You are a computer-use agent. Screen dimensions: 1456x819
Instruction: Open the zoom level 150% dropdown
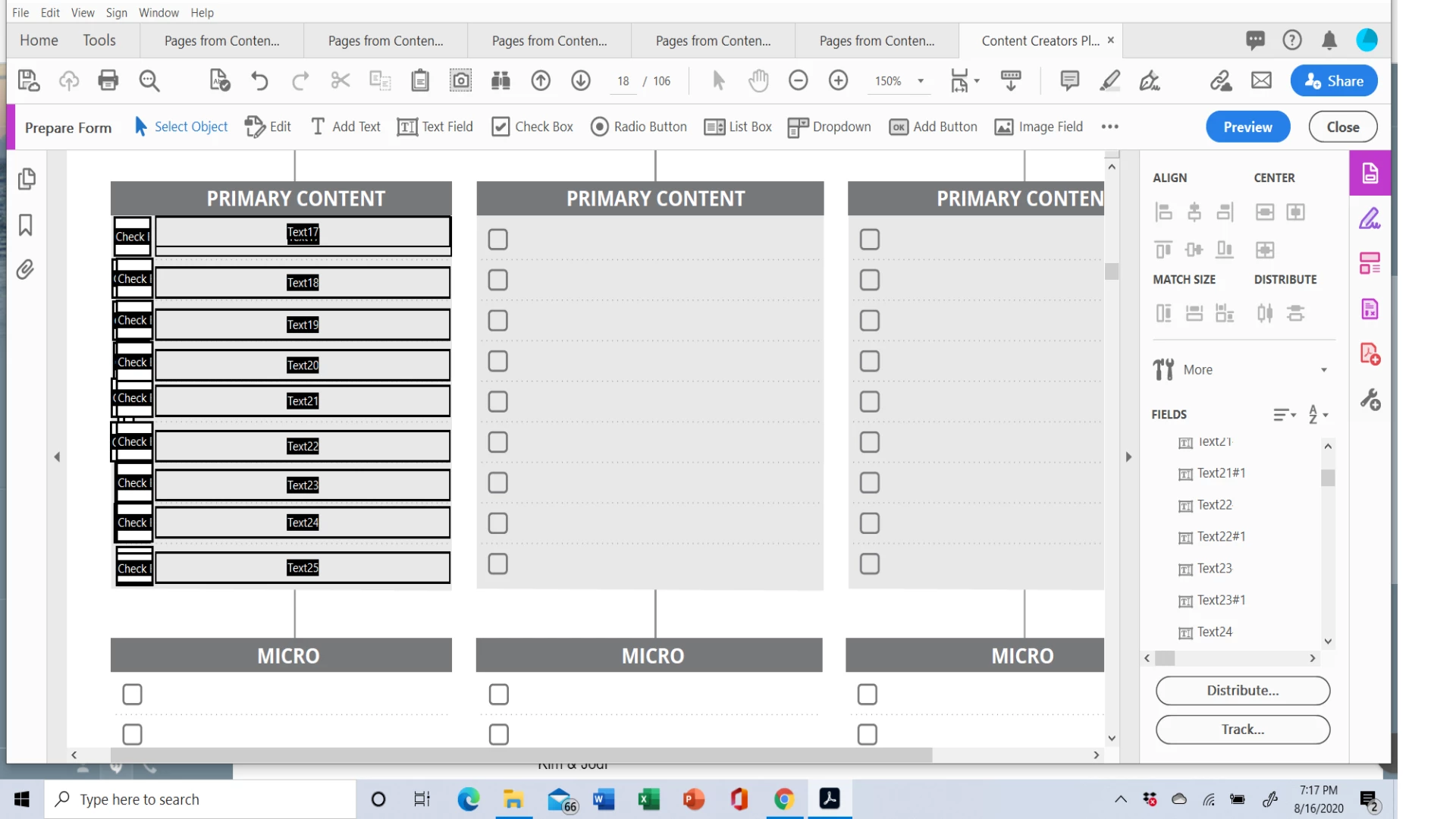(921, 81)
